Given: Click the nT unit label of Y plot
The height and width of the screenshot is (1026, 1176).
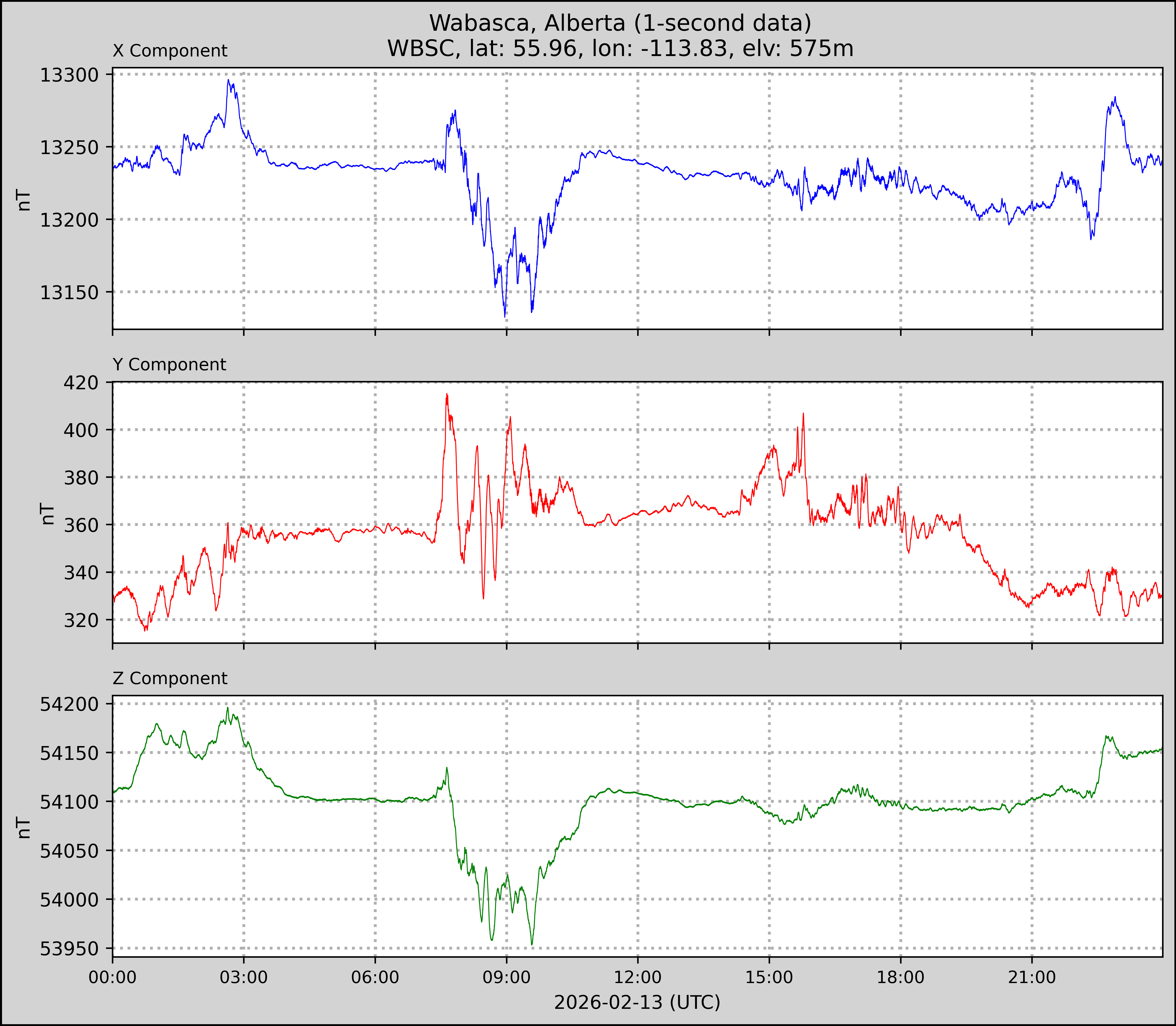Looking at the screenshot, I should click(x=47, y=514).
